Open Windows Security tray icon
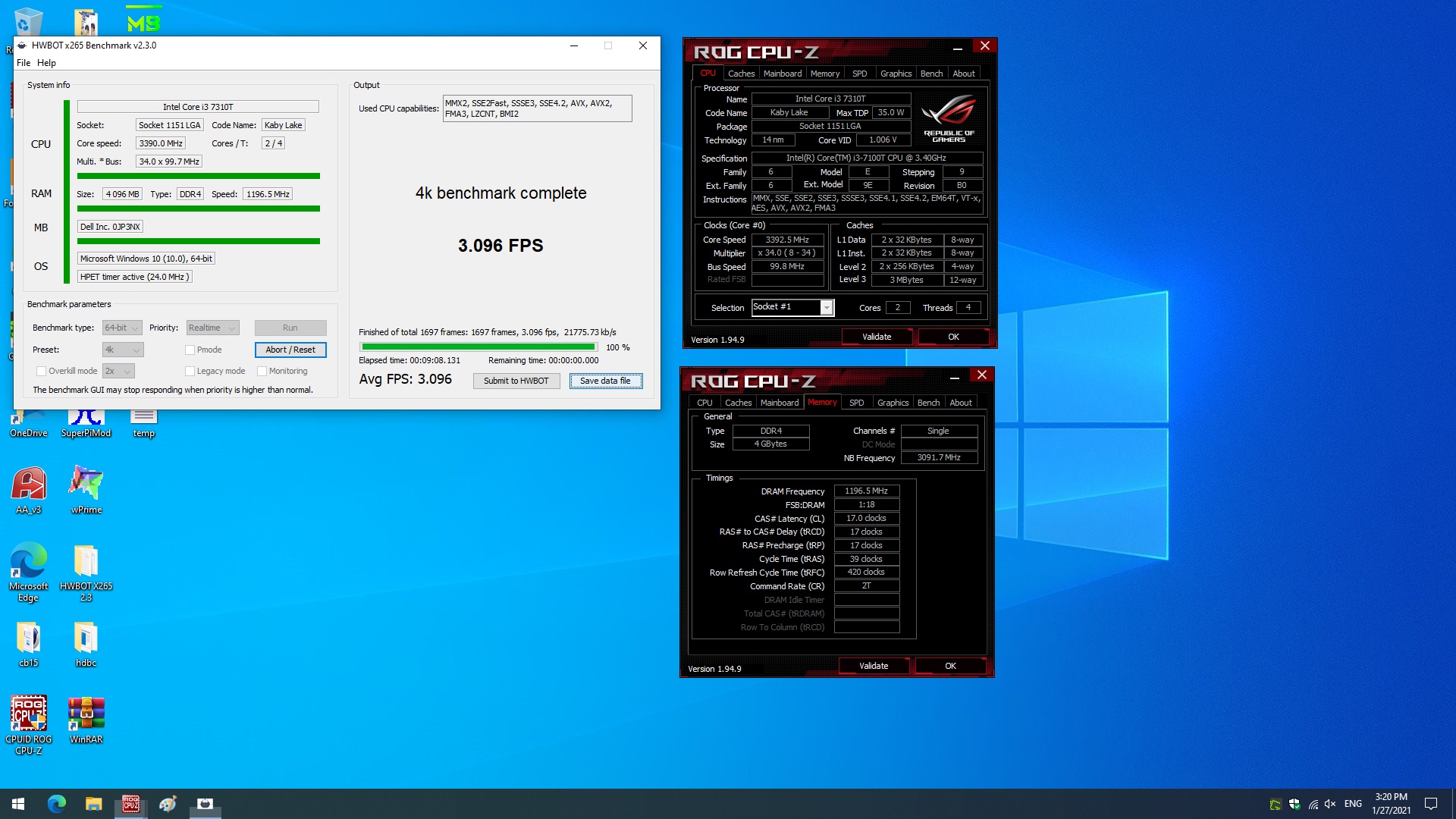 [x=1294, y=805]
